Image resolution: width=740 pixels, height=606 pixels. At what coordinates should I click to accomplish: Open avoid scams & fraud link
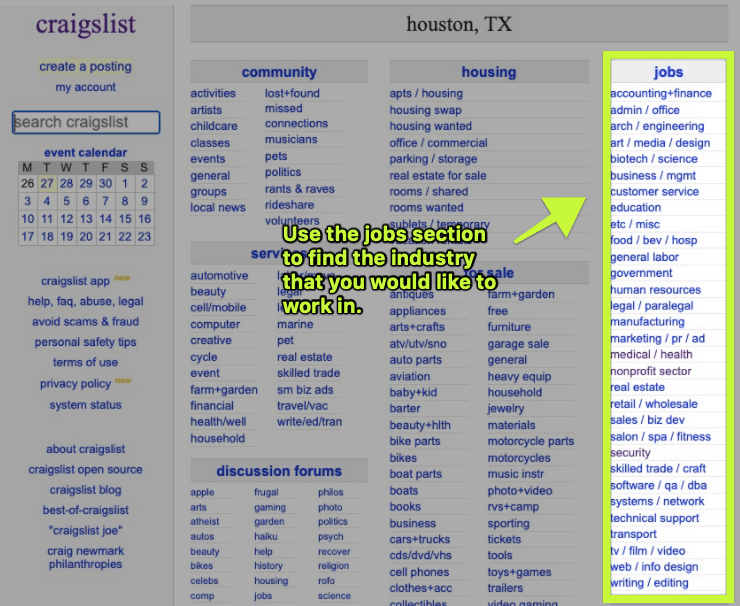tap(85, 322)
